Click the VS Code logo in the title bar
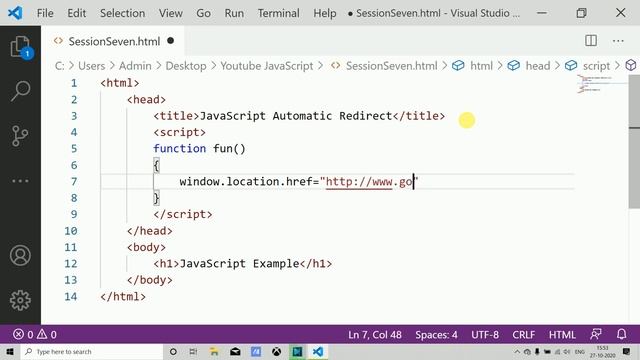Viewport: 640px width, 360px height. pos(15,13)
